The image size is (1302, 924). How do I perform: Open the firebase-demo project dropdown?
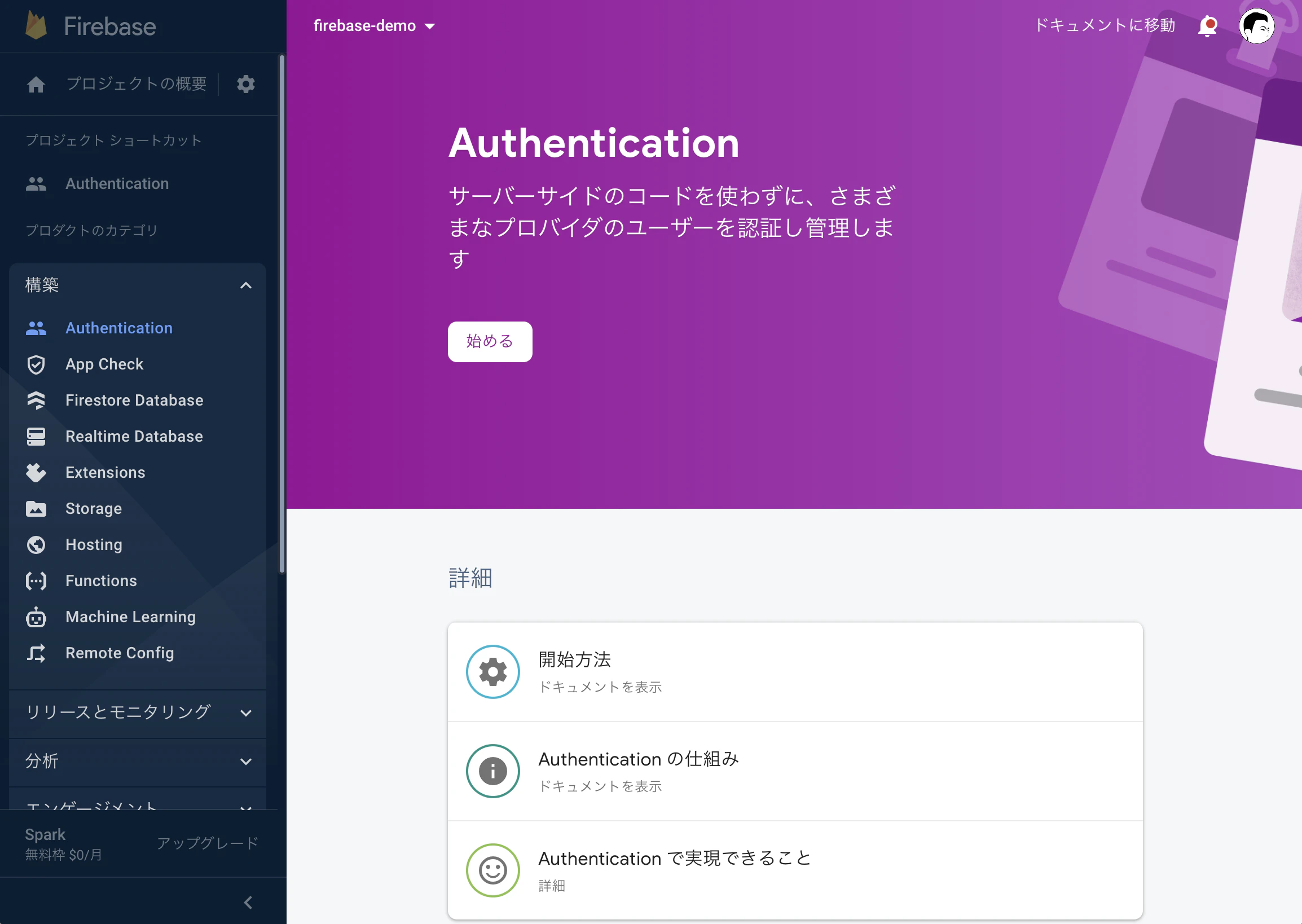click(375, 25)
